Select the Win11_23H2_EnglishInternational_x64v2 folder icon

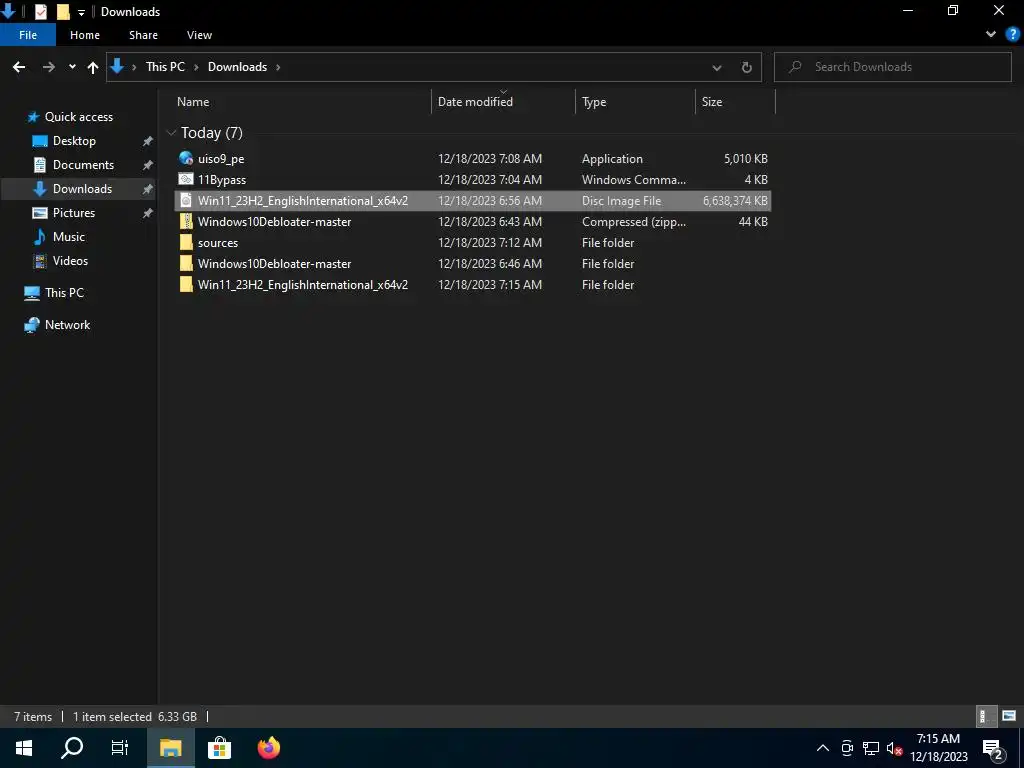[186, 284]
